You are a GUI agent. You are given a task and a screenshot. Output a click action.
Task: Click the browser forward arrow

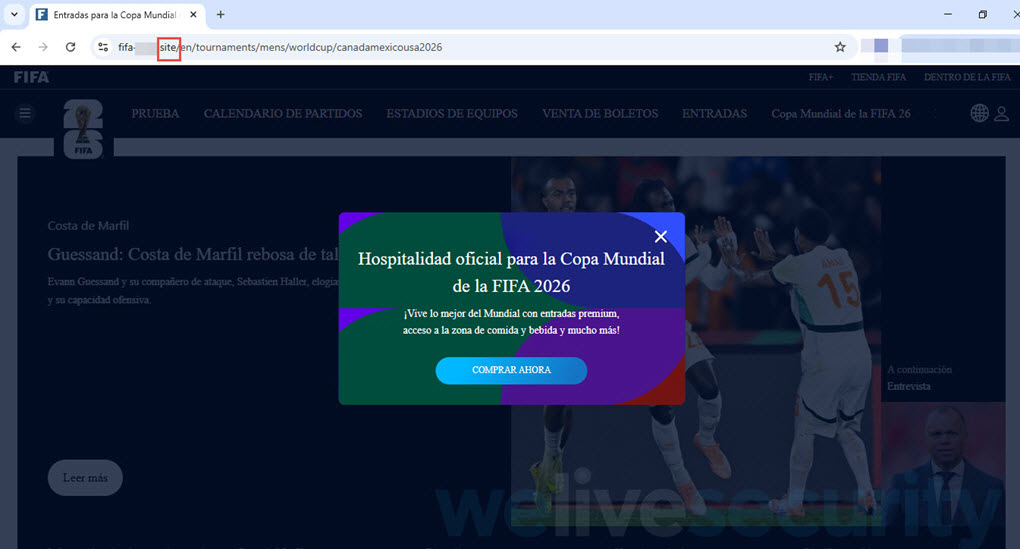click(43, 47)
